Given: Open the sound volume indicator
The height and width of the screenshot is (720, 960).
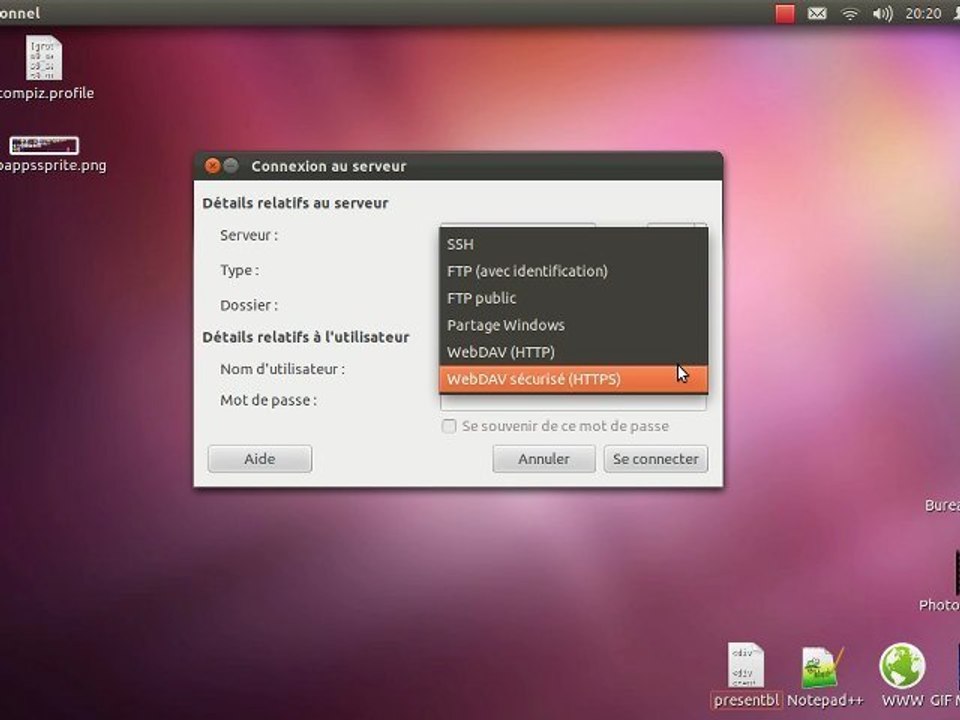Looking at the screenshot, I should 882,13.
